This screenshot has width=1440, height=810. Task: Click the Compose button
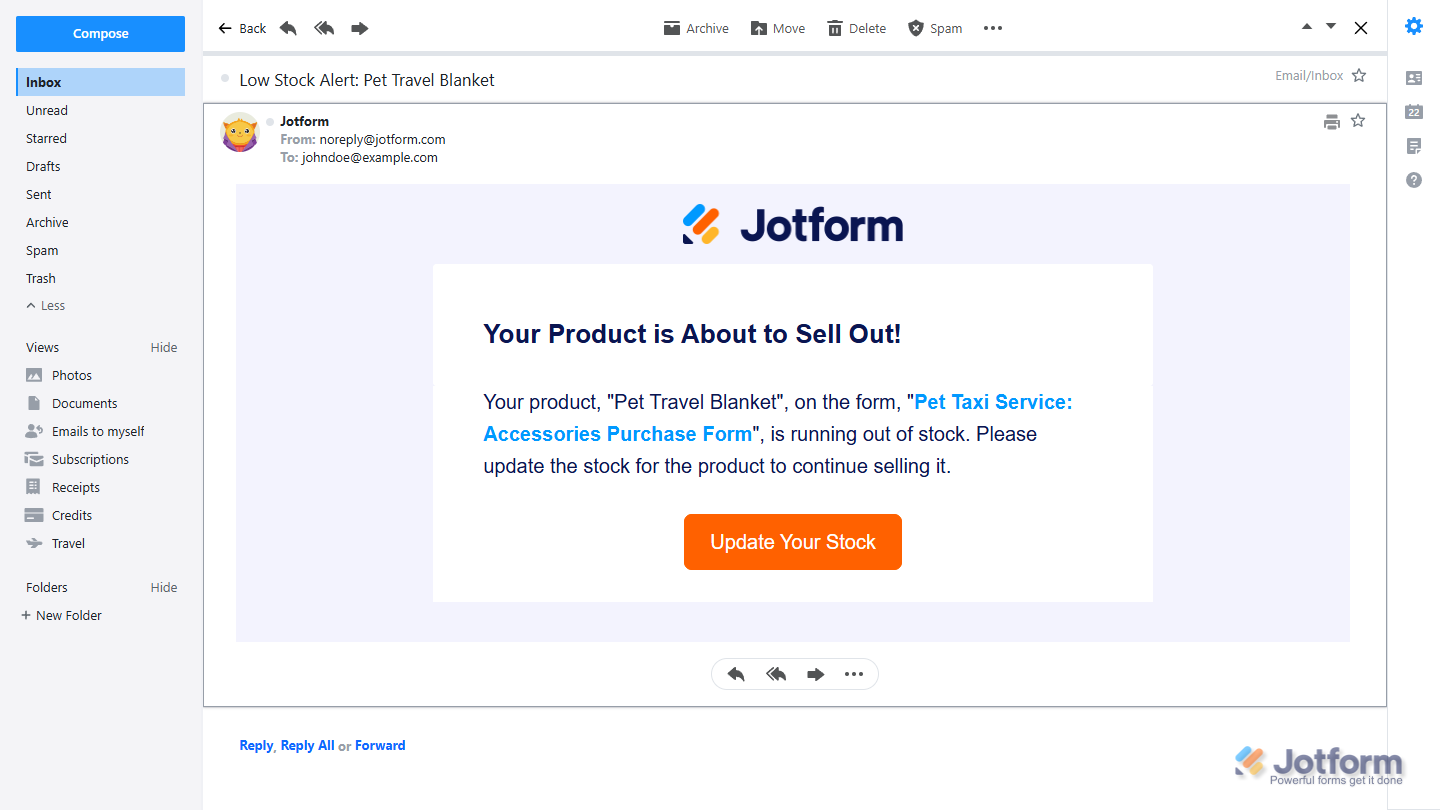click(100, 34)
